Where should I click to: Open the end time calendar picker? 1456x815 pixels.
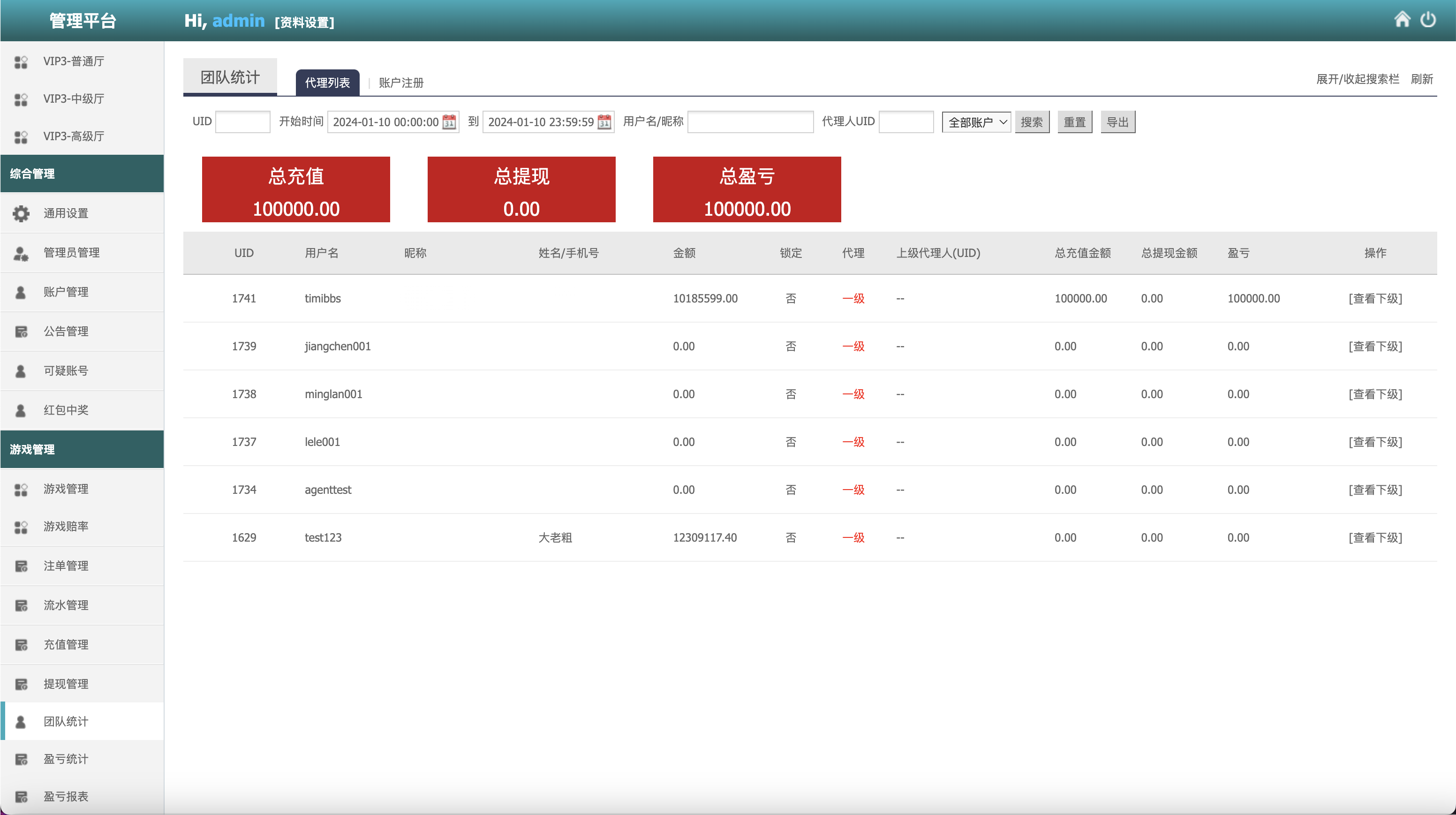603,121
